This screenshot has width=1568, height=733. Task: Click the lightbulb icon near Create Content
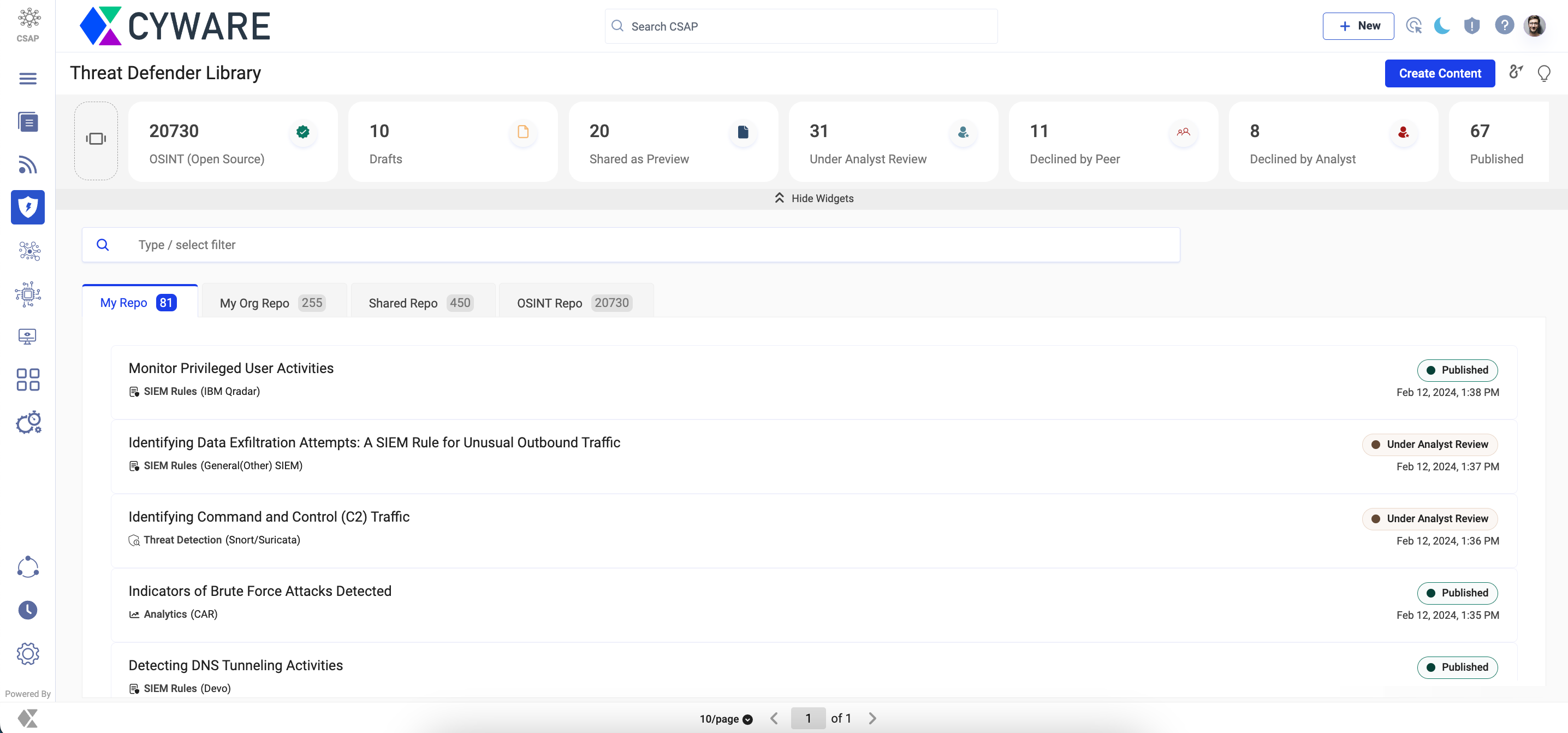coord(1543,74)
